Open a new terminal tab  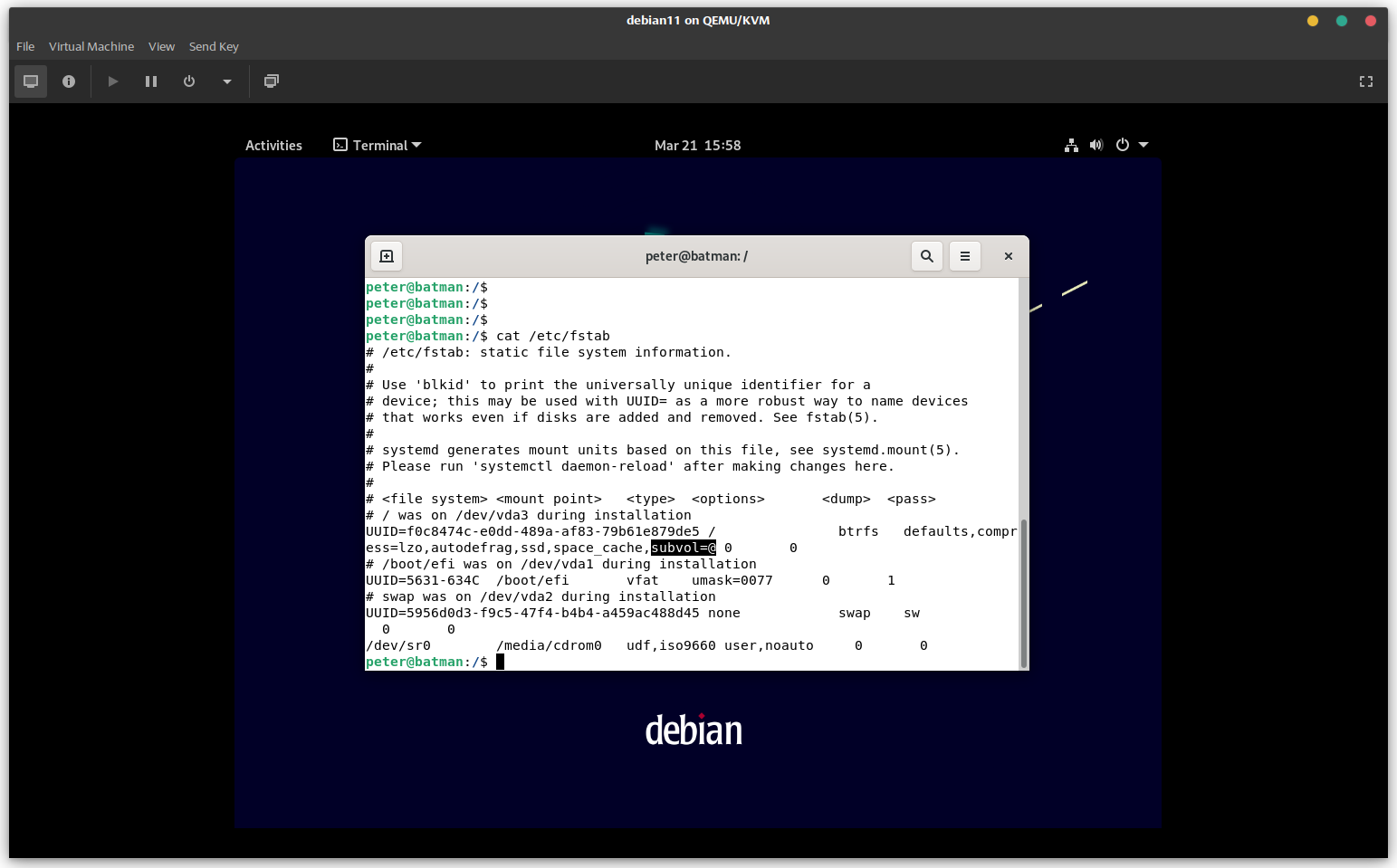(x=387, y=256)
